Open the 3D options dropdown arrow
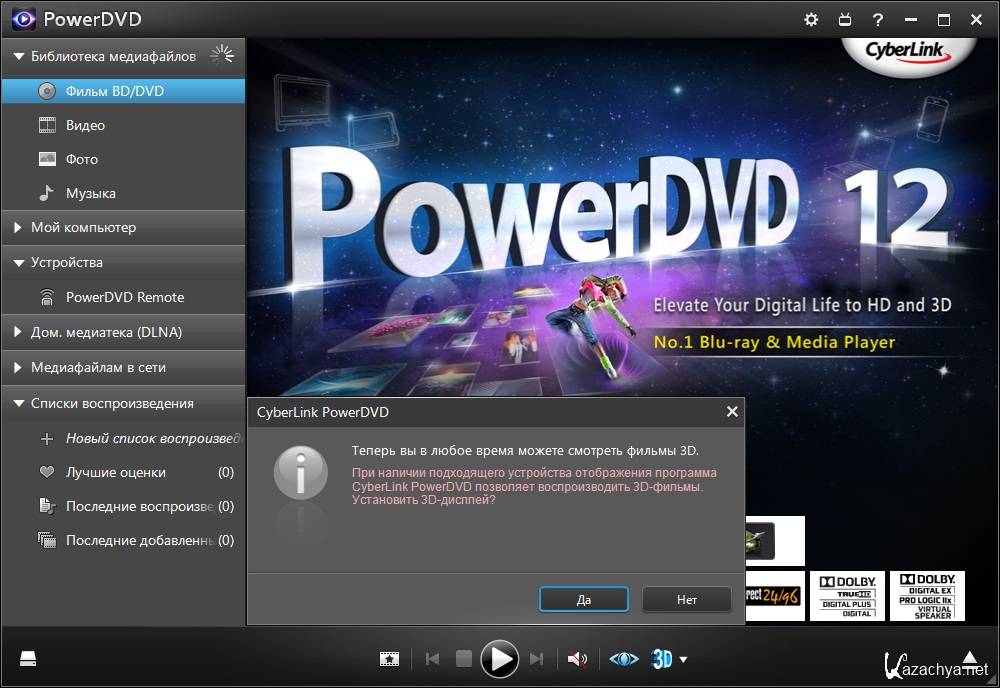 684,659
